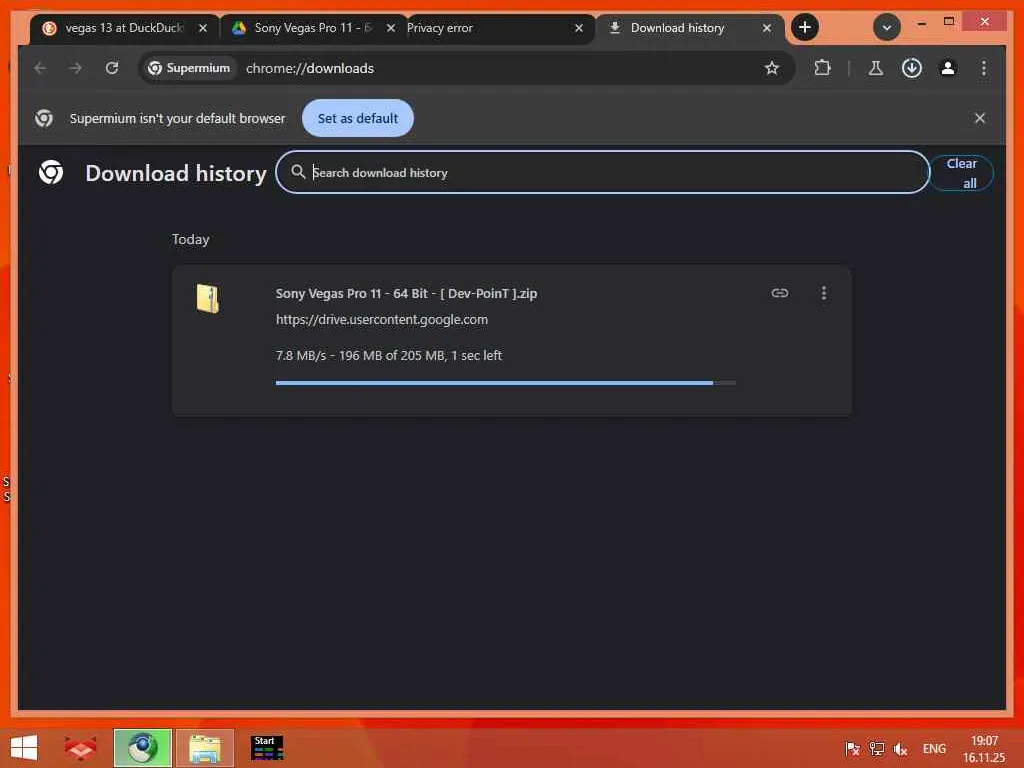Open the profile avatar menu

point(948,68)
